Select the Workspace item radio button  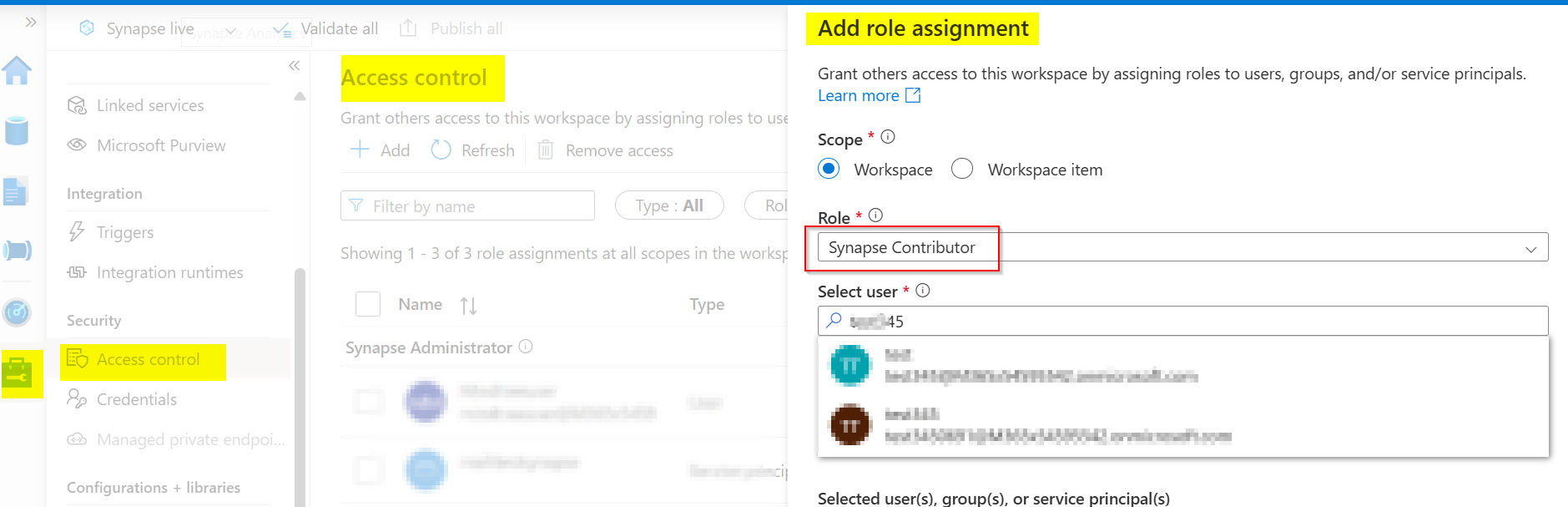coord(962,169)
